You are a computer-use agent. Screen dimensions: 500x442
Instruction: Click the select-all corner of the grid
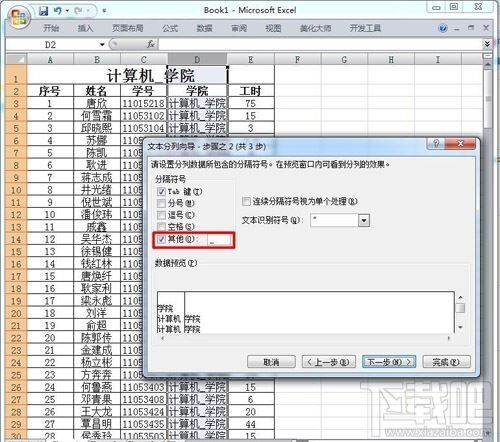click(16, 60)
